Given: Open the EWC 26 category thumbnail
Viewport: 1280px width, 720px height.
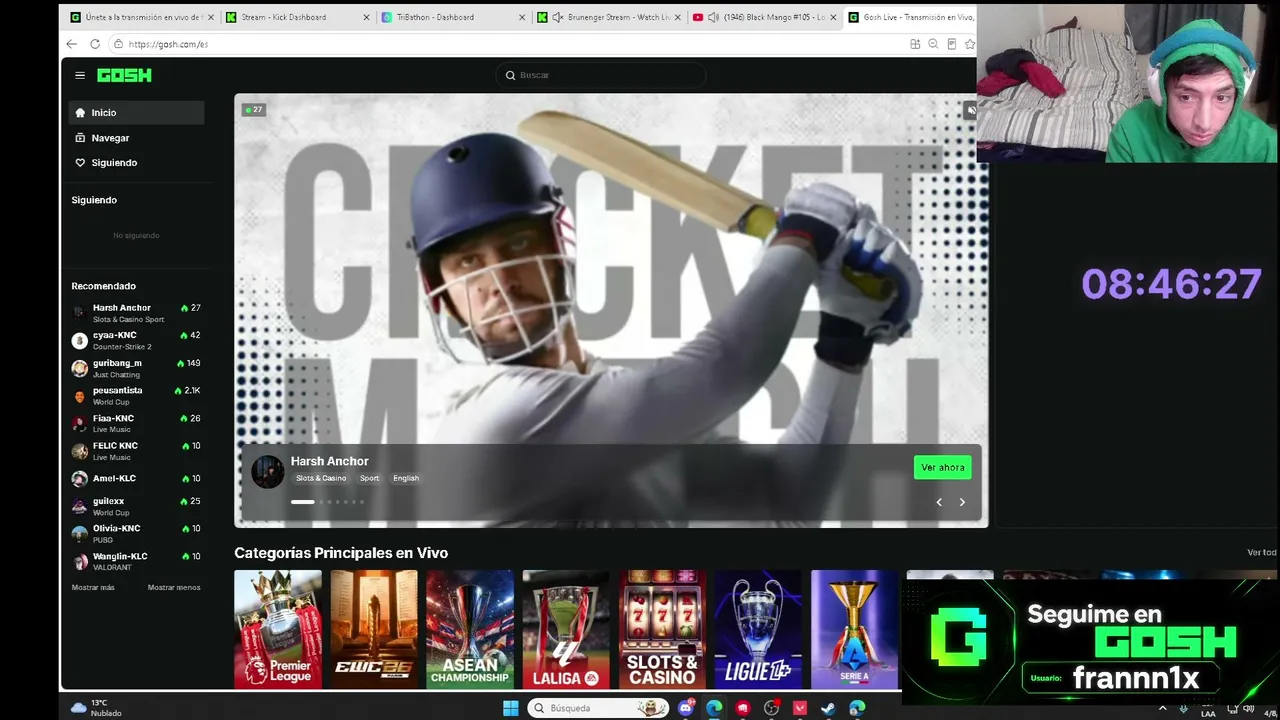Looking at the screenshot, I should 374,630.
